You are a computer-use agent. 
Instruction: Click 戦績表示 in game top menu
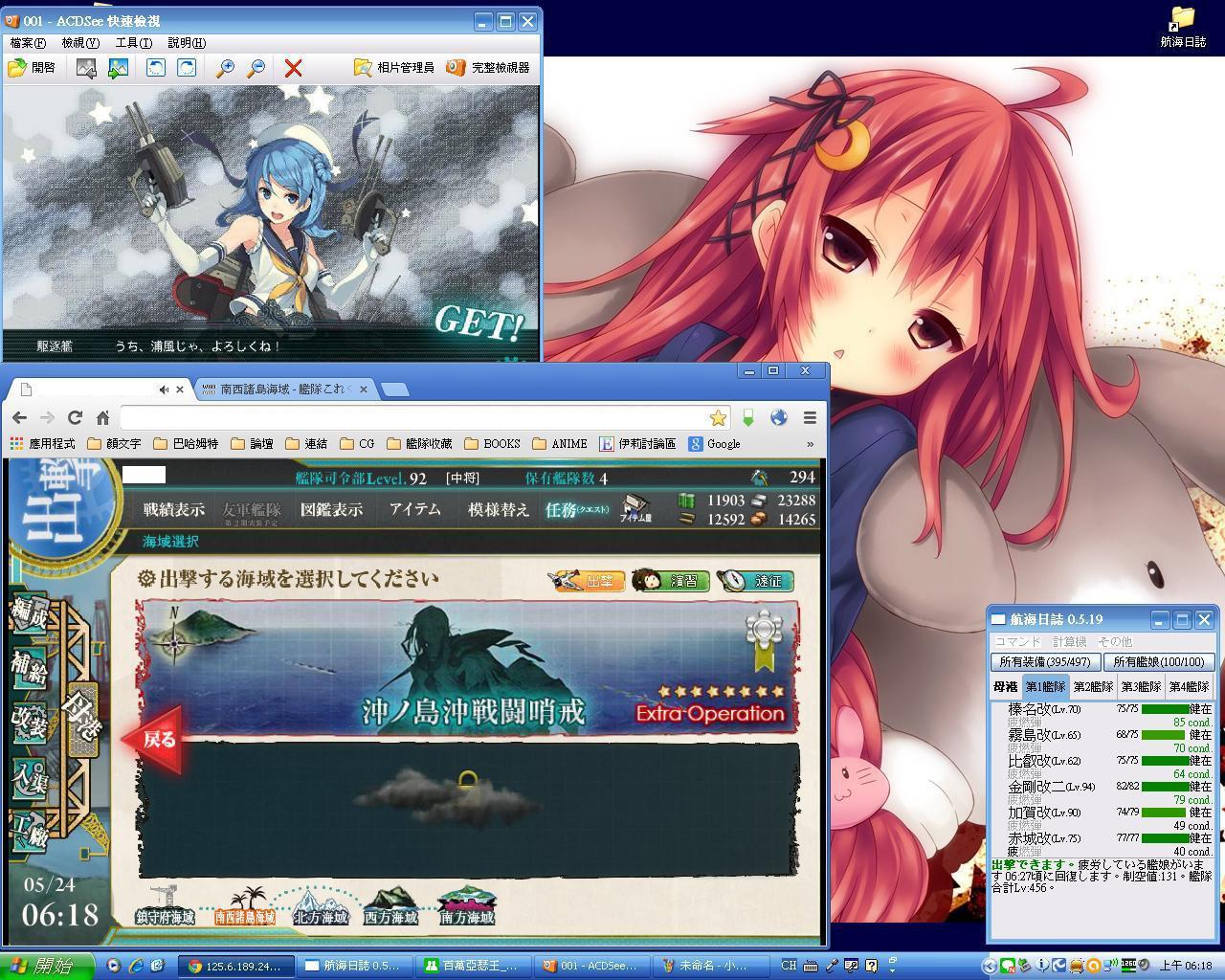click(173, 509)
